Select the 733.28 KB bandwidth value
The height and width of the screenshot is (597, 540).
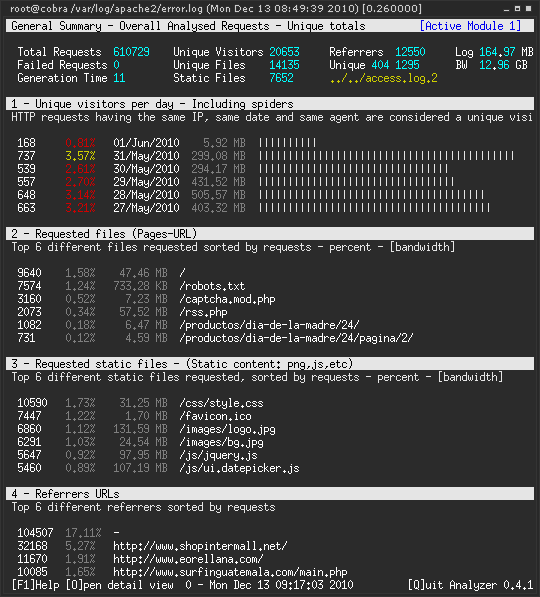141,286
